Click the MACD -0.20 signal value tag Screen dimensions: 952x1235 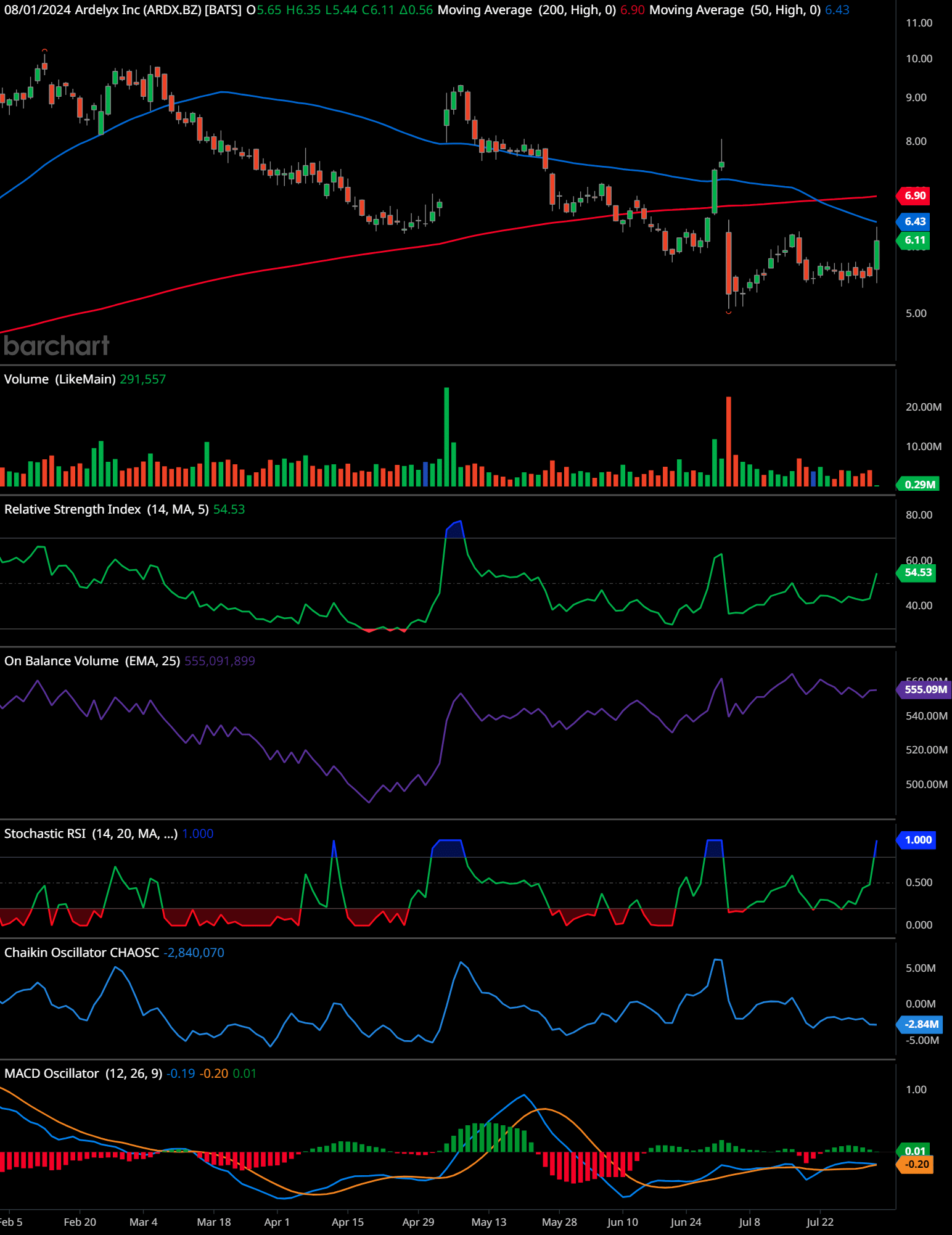[x=915, y=1164]
